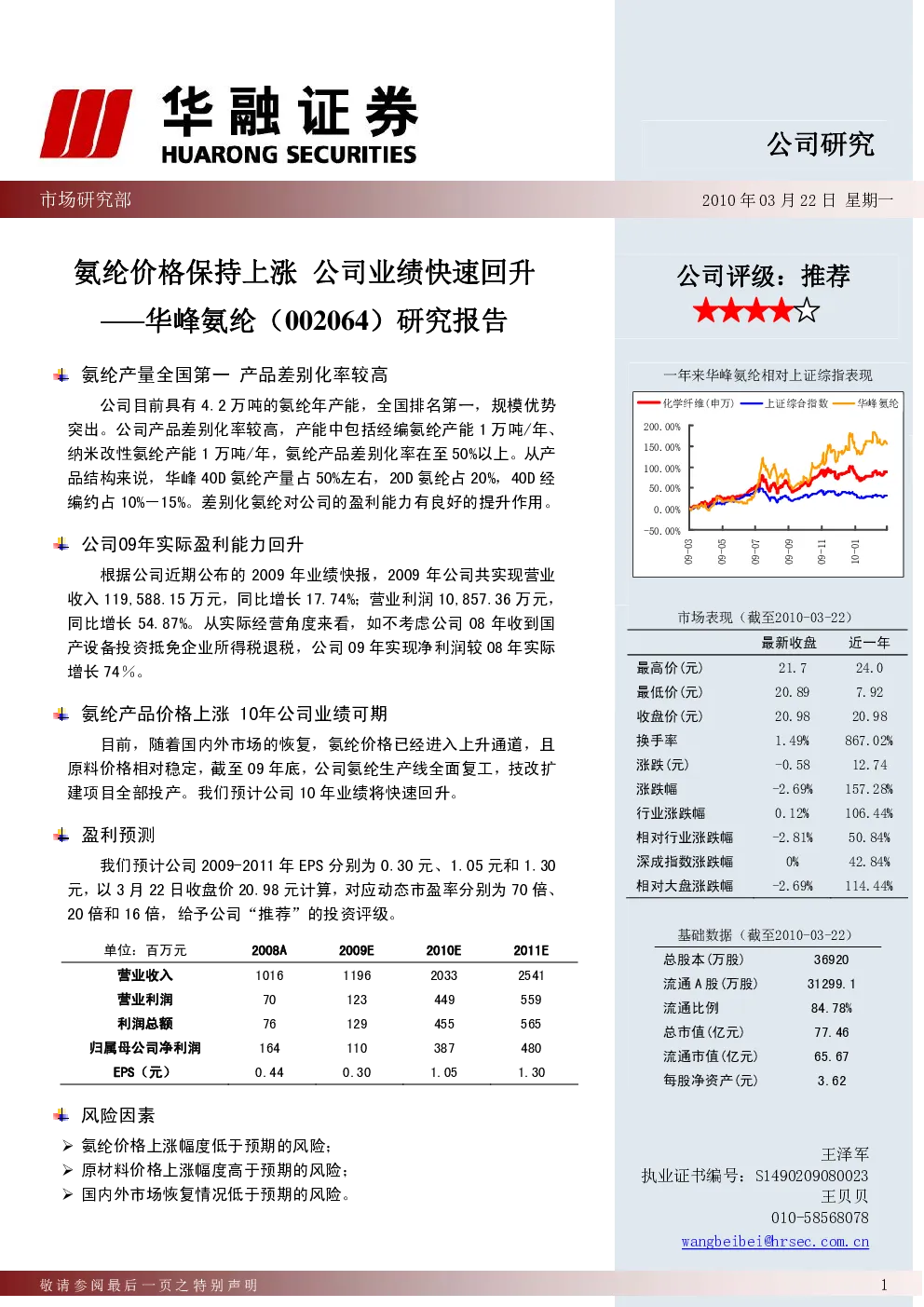The width and height of the screenshot is (924, 1307).
Task: Click the 营业利润 row label
Action: (x=145, y=1000)
